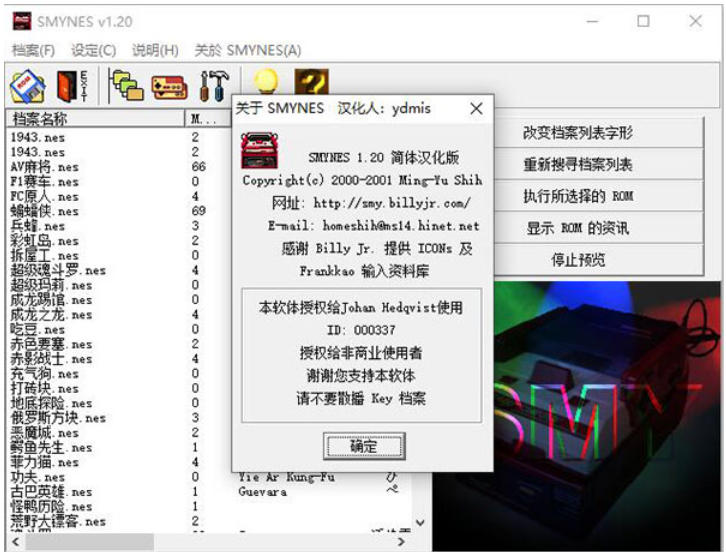Select 彩虹岛.nes in file list
726x552 pixels.
(x=45, y=241)
